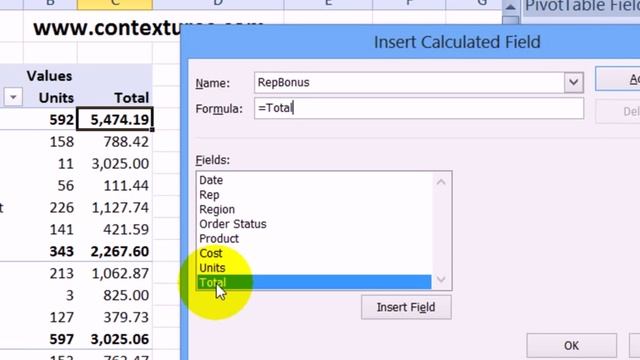Screen dimensions: 640x360
Task: Select Rep in the Fields list
Action: pos(314,195)
